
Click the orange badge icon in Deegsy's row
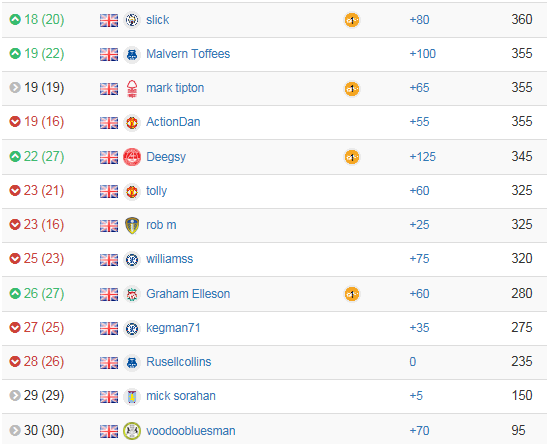coord(352,157)
